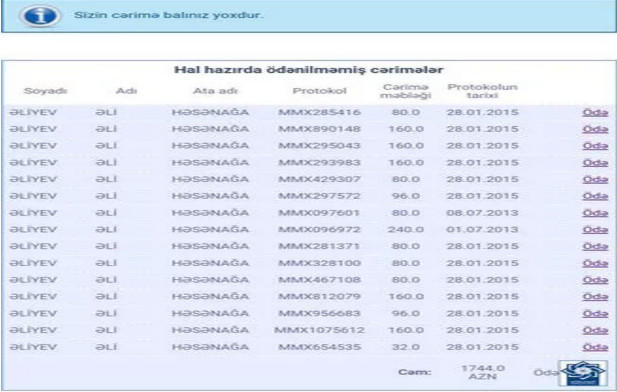Pay fine for protocol MMX281371
The height and width of the screenshot is (392, 617).
tap(595, 247)
